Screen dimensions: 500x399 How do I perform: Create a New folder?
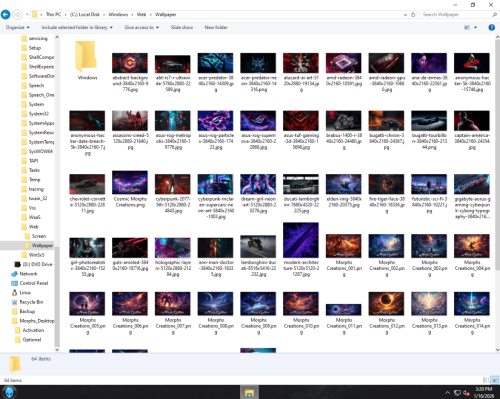coord(216,27)
